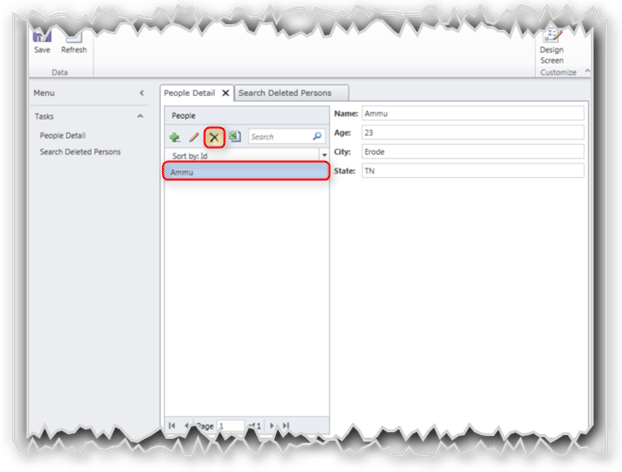622x472 pixels.
Task: Close the People Detail tab
Action: tap(225, 93)
